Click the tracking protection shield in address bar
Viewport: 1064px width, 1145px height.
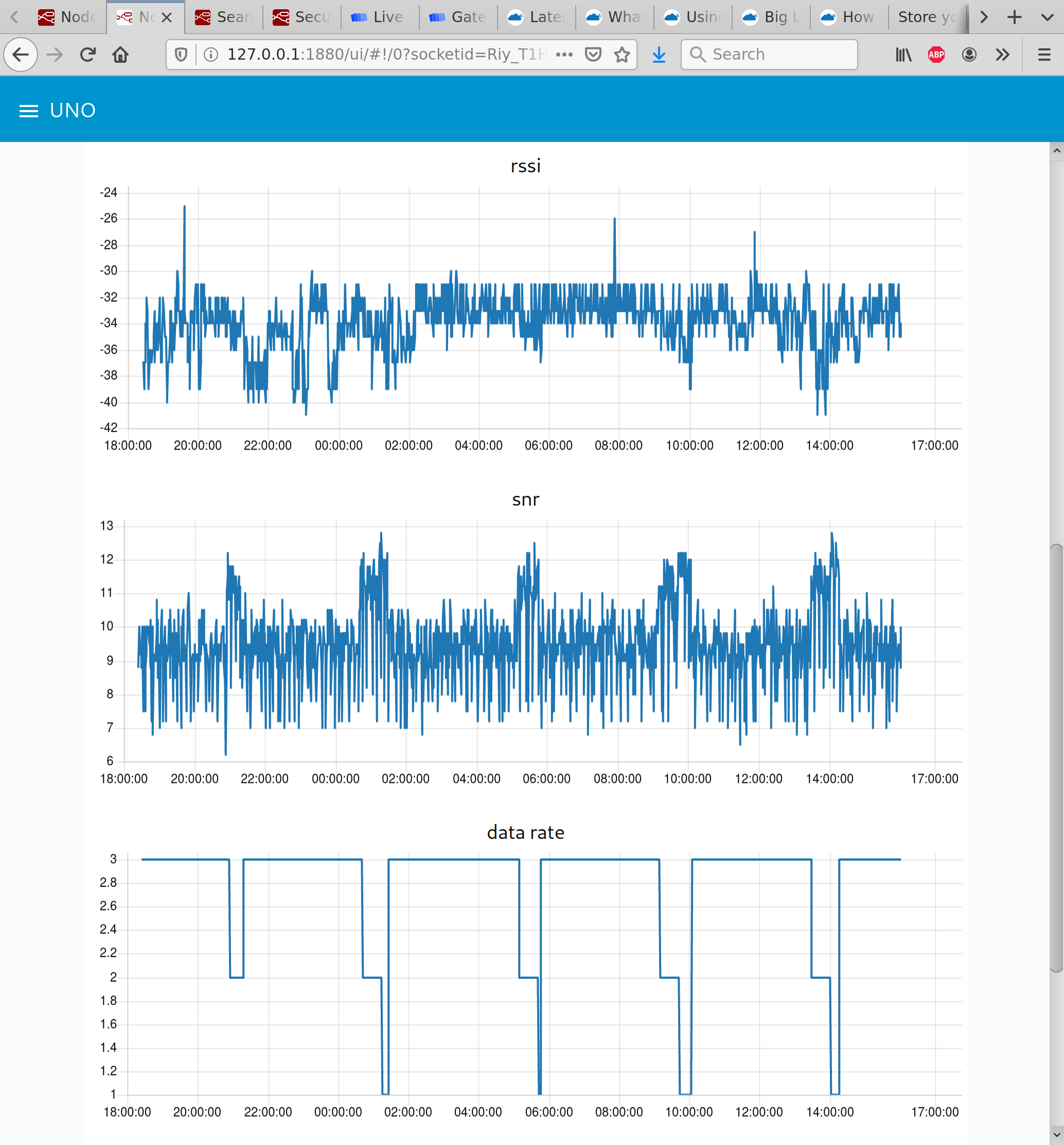(180, 54)
